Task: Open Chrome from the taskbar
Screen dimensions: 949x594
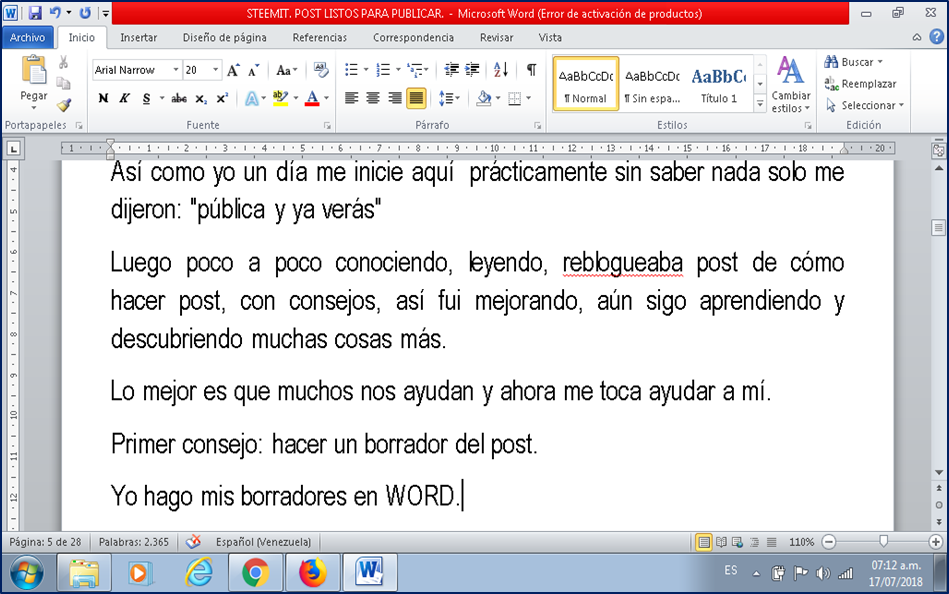Action: (255, 572)
